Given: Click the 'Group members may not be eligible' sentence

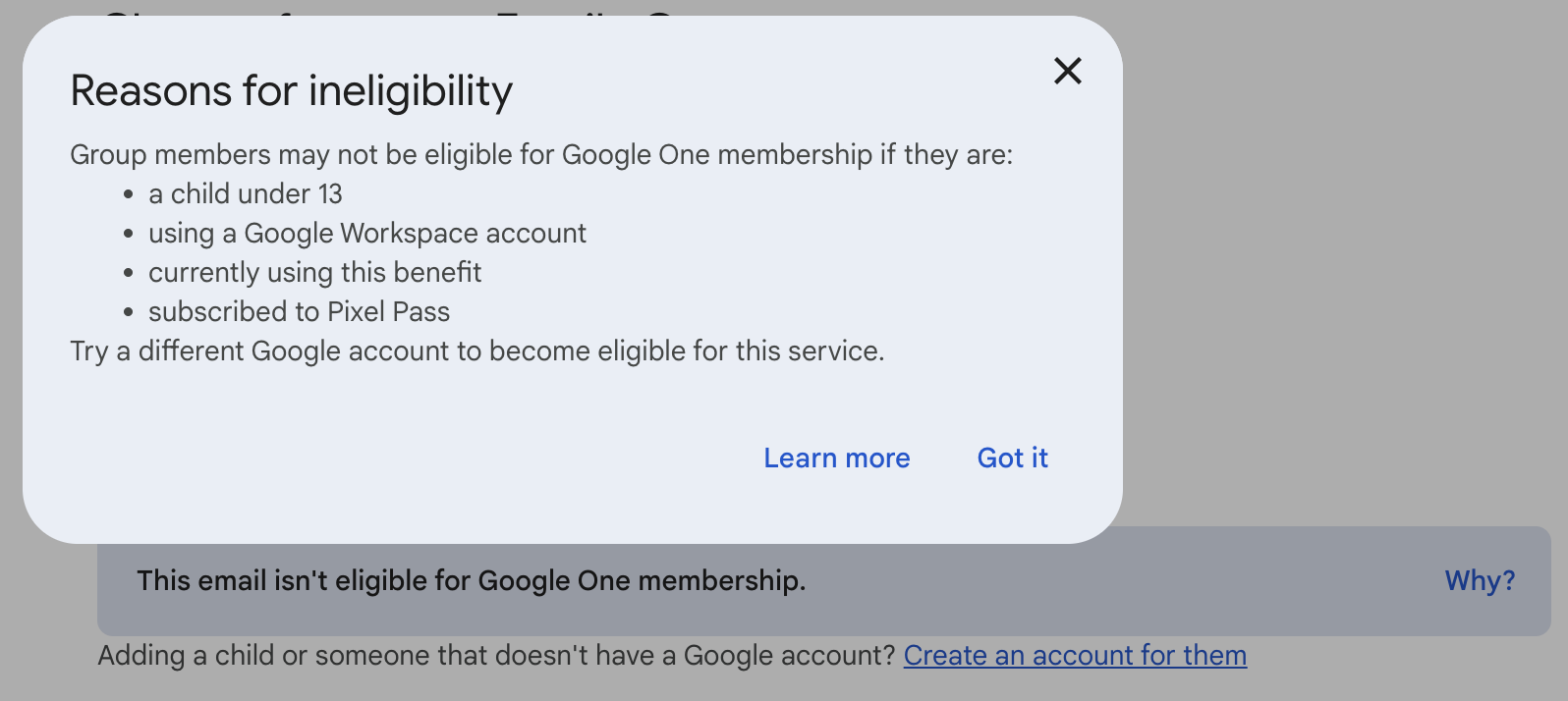Looking at the screenshot, I should point(540,155).
